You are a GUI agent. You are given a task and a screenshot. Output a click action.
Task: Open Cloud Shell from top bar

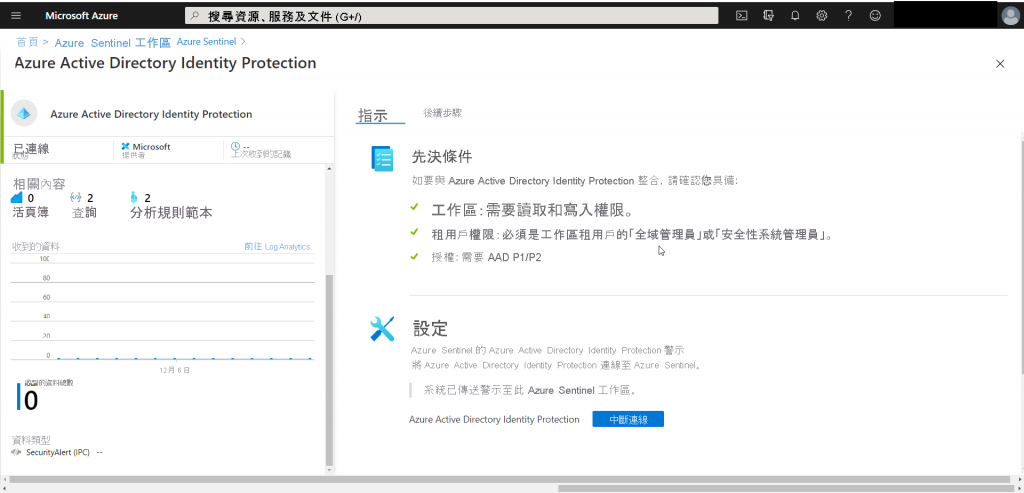[x=741, y=16]
